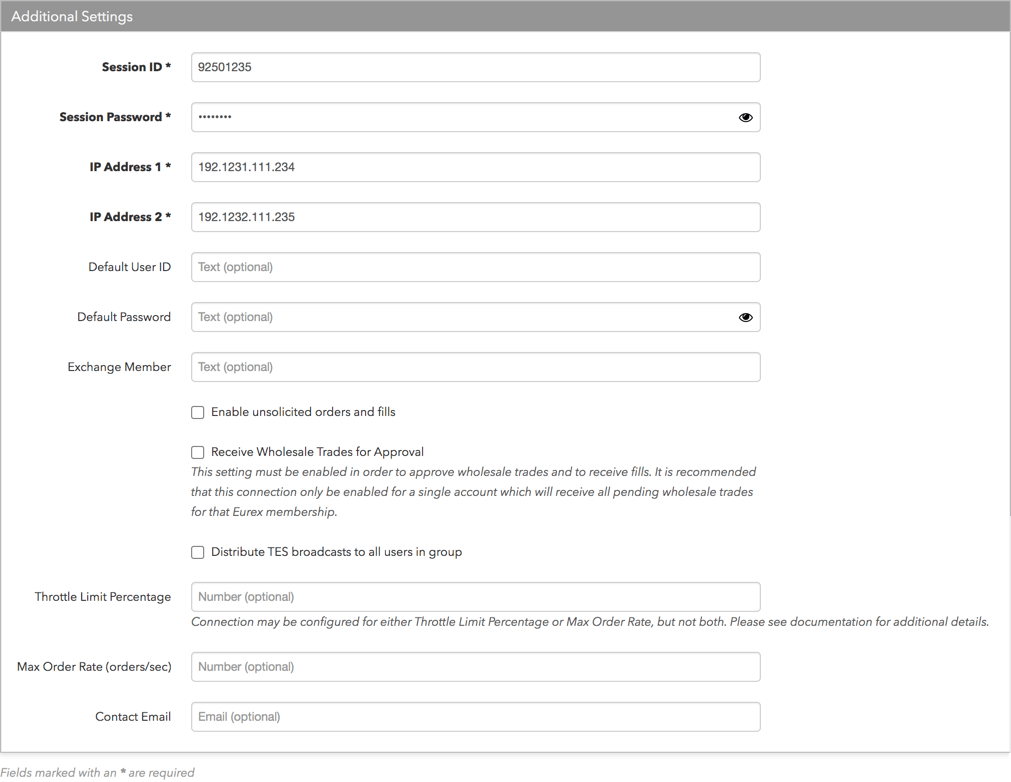Click the Exchange Member label

pos(119,367)
